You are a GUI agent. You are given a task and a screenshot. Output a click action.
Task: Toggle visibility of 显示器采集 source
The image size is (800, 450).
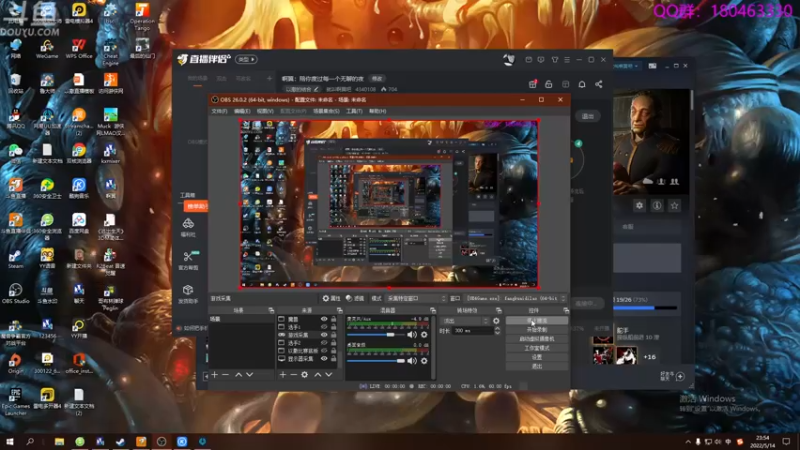click(324, 359)
